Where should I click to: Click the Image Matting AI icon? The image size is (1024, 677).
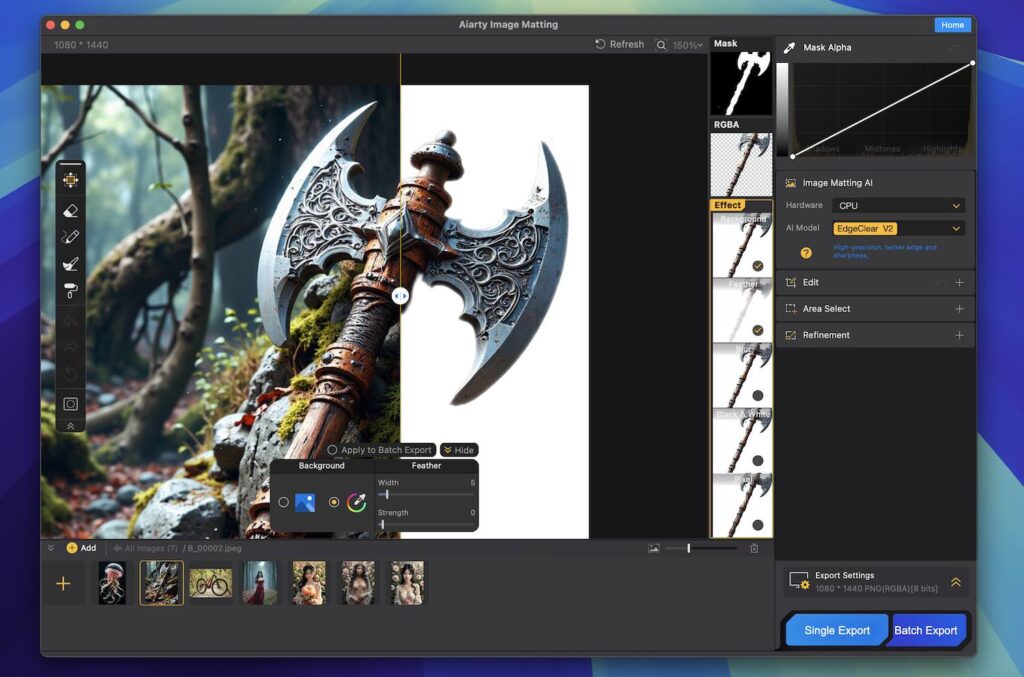pyautogui.click(x=790, y=183)
